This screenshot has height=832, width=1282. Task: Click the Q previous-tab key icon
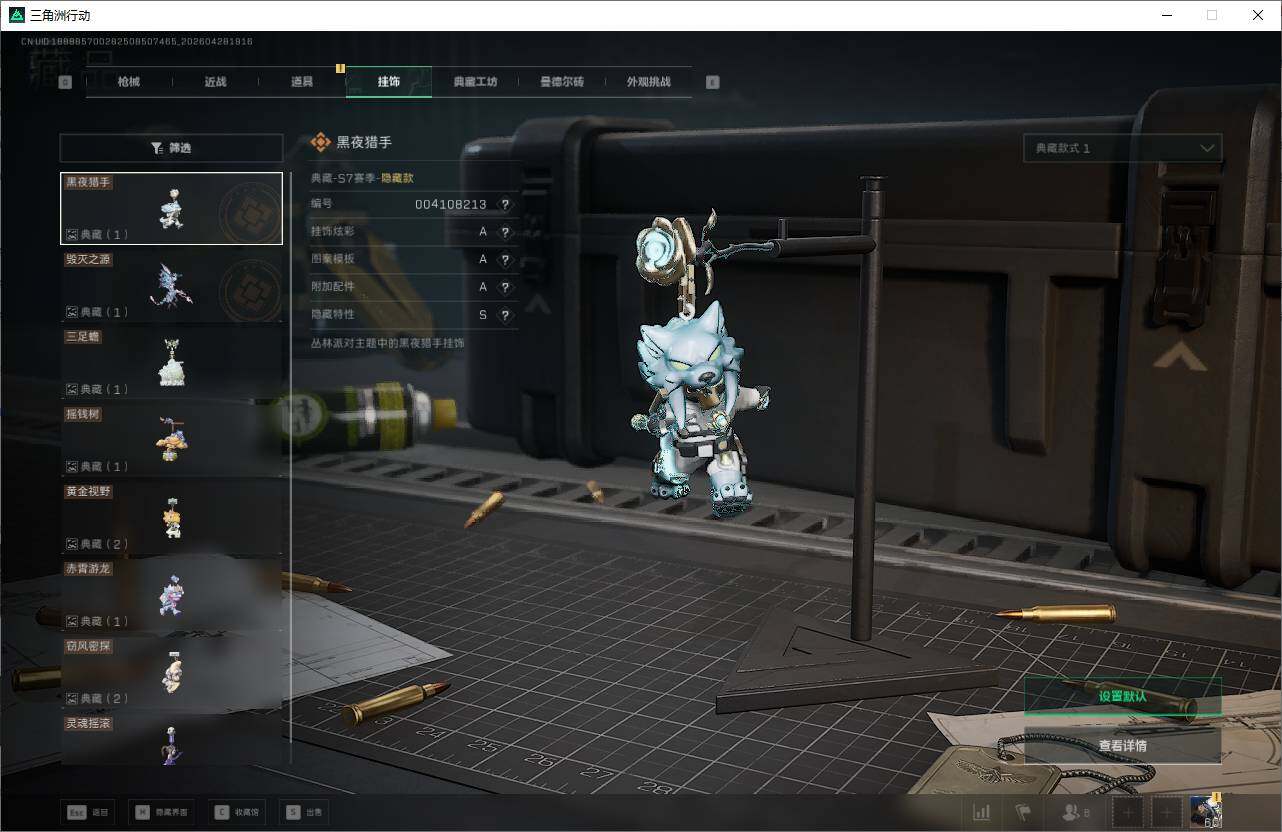(65, 82)
